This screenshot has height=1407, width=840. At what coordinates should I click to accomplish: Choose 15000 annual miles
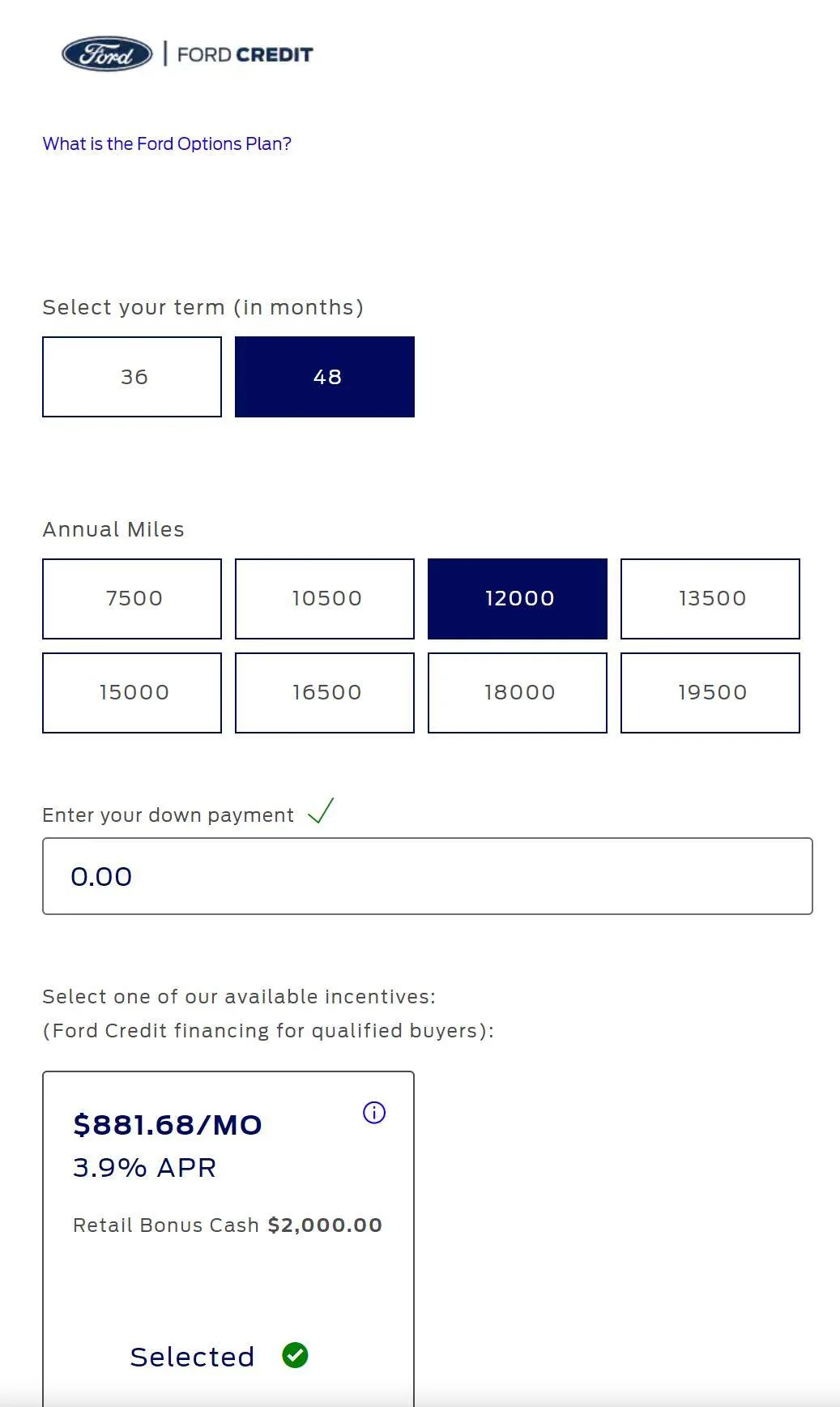coord(132,693)
